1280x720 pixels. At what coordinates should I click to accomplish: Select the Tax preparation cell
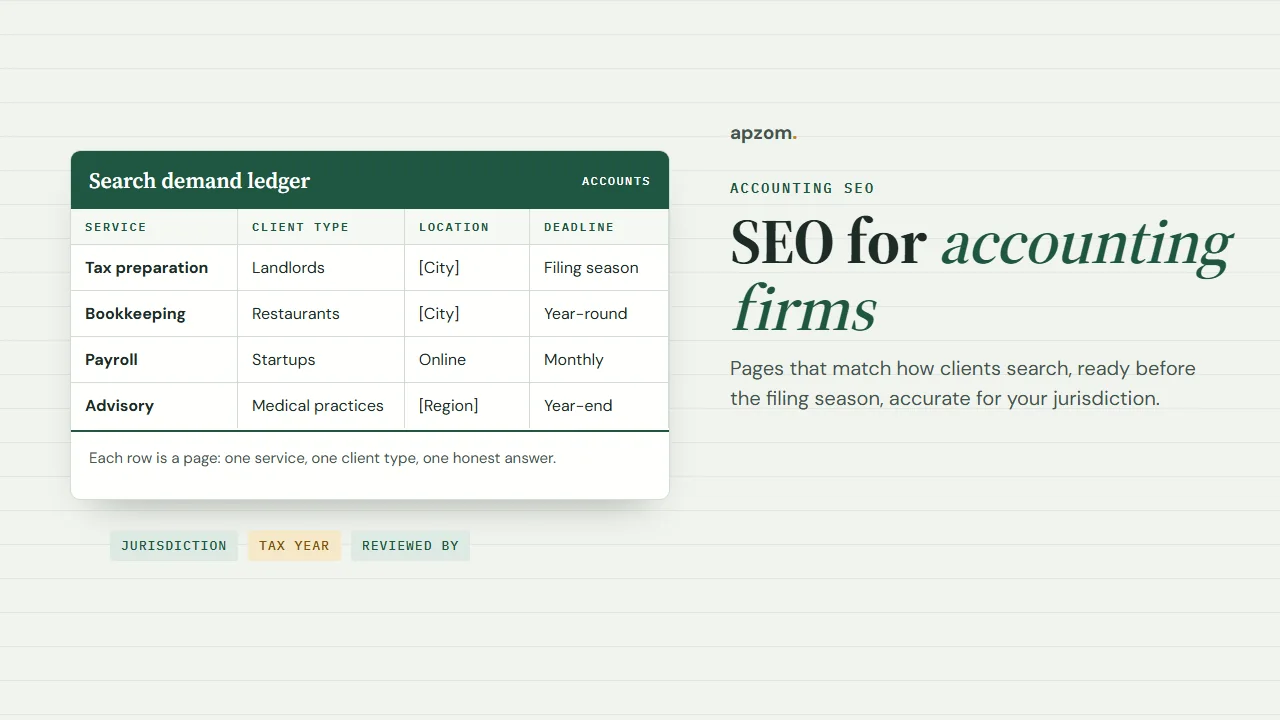point(154,268)
